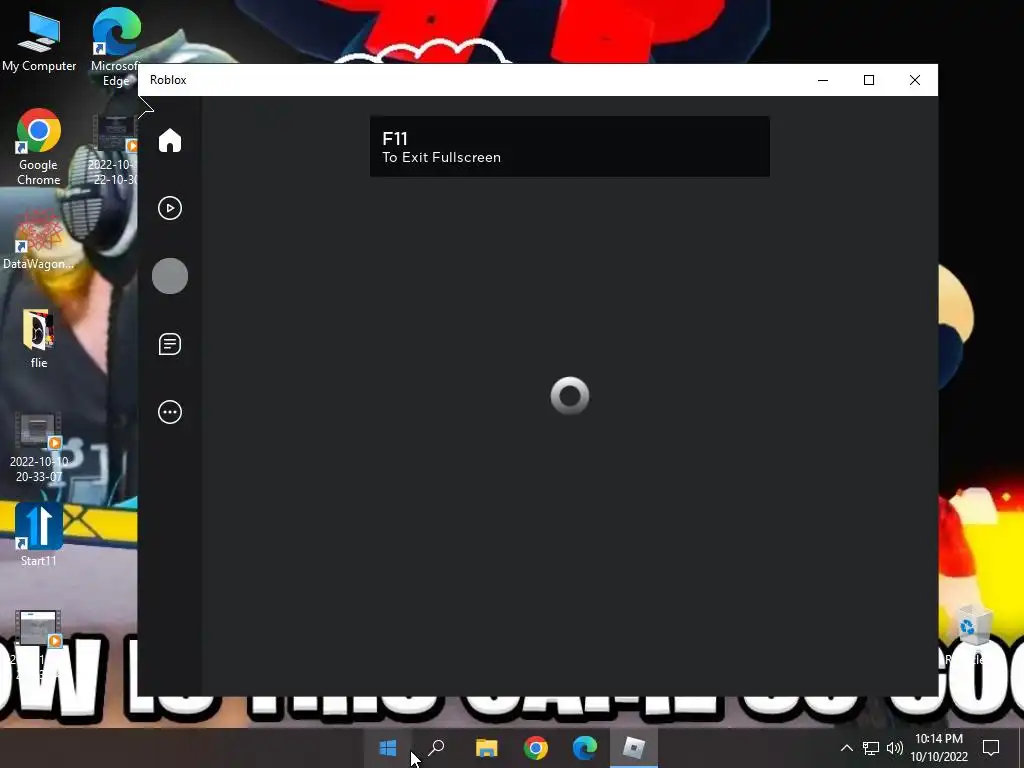This screenshot has height=768, width=1024.
Task: Open the Windows Start button
Action: (388, 748)
